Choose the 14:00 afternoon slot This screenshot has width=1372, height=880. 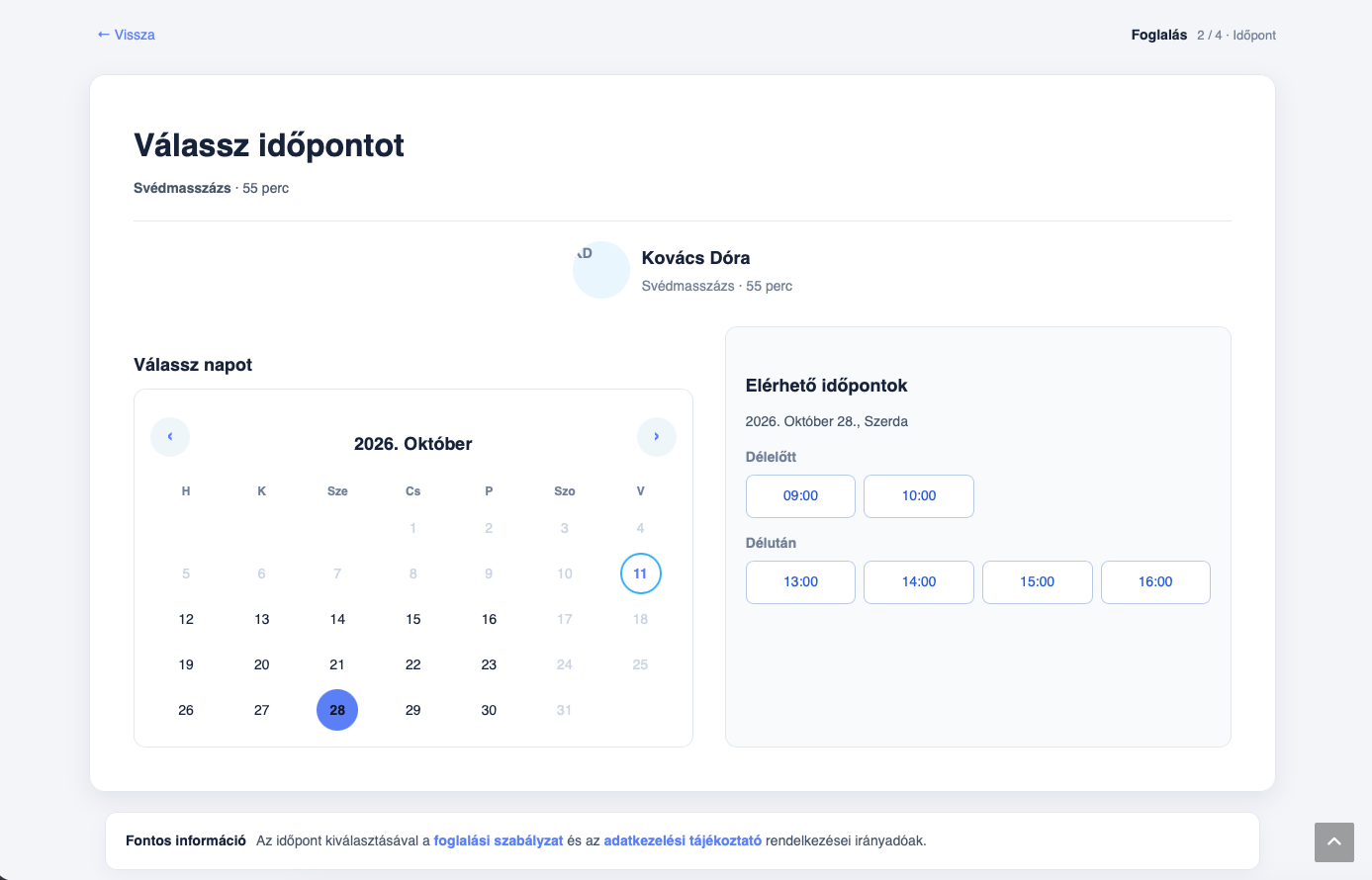coord(919,582)
